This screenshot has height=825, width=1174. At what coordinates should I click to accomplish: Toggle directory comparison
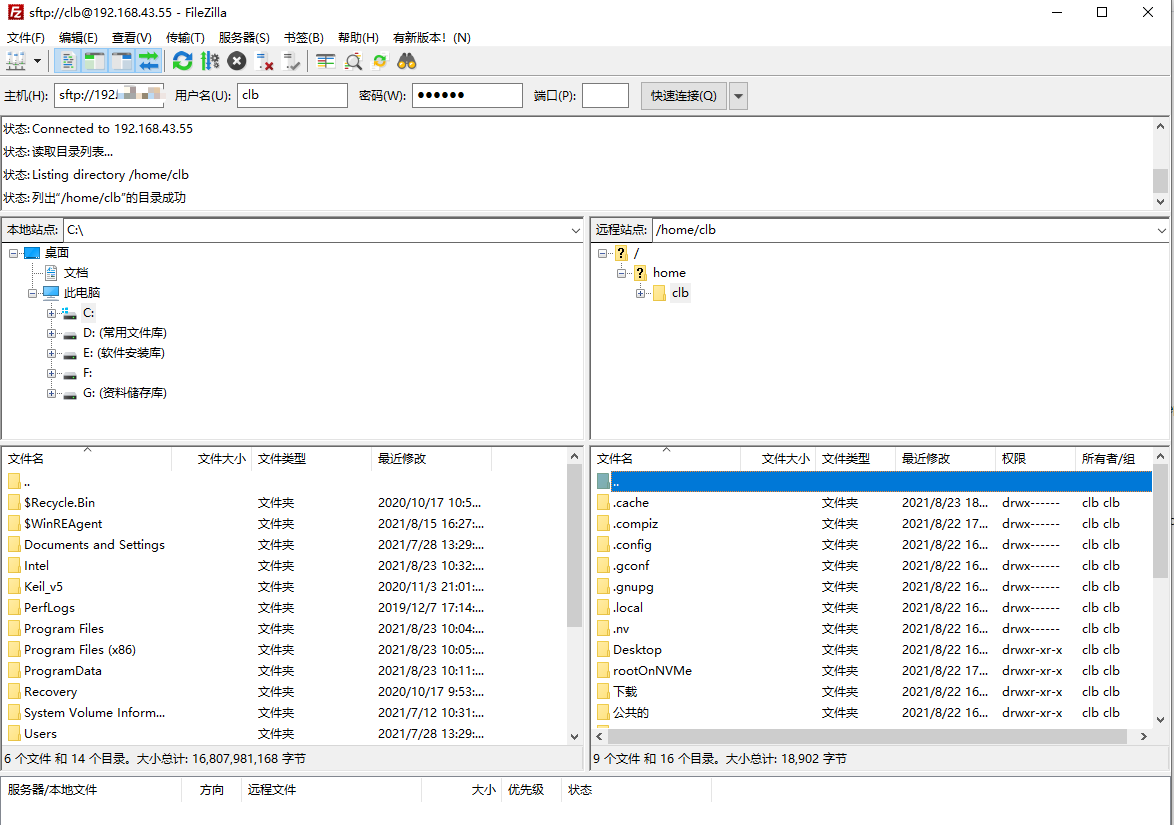(353, 61)
